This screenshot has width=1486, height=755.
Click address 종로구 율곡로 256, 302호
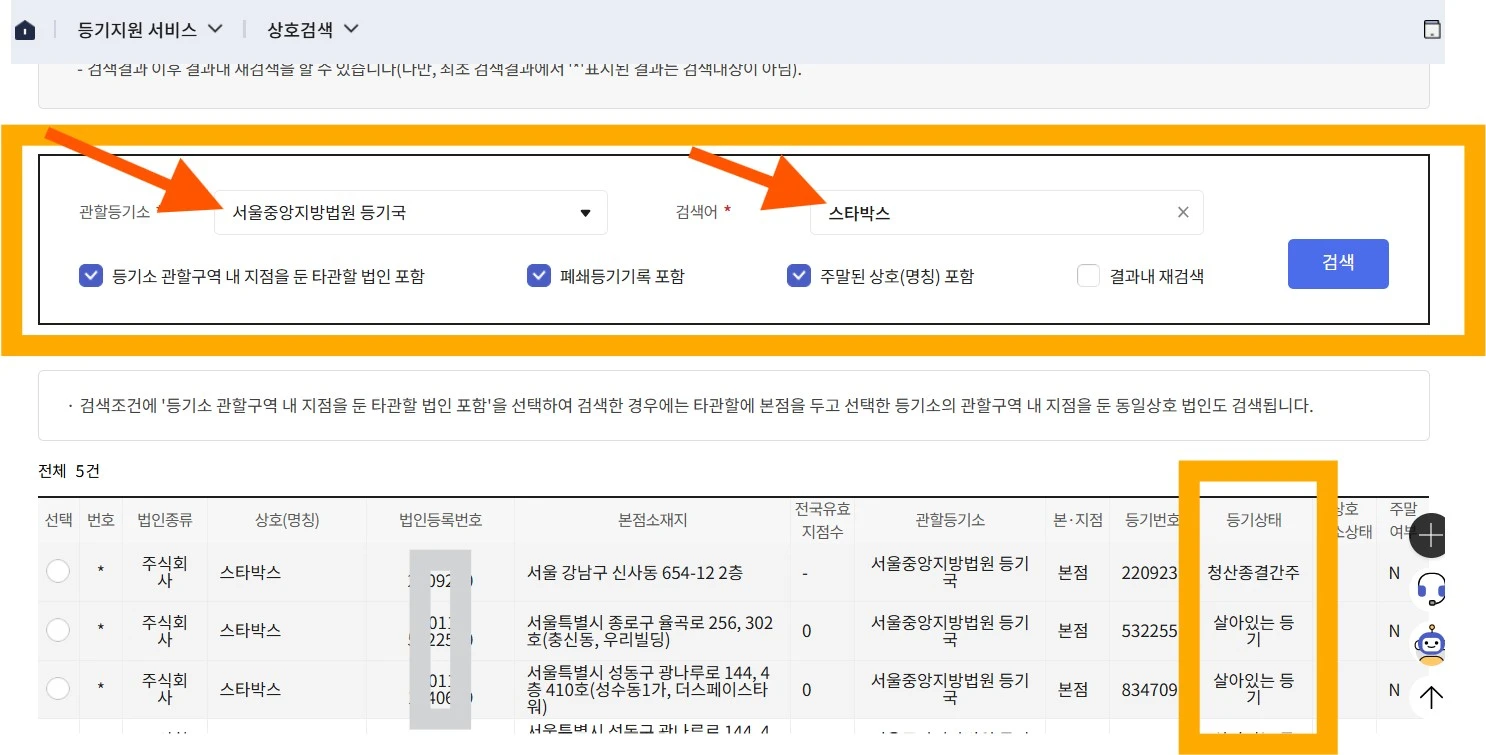[x=649, y=631]
